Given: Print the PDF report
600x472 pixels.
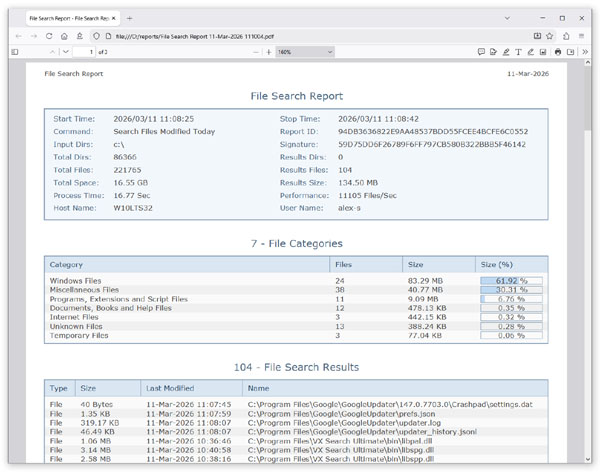Looking at the screenshot, I should (558, 52).
